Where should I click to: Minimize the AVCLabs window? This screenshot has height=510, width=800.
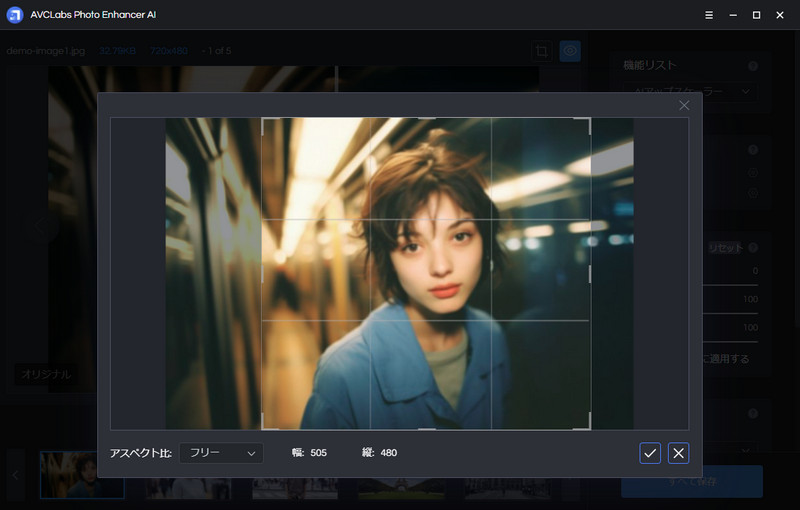click(x=733, y=15)
